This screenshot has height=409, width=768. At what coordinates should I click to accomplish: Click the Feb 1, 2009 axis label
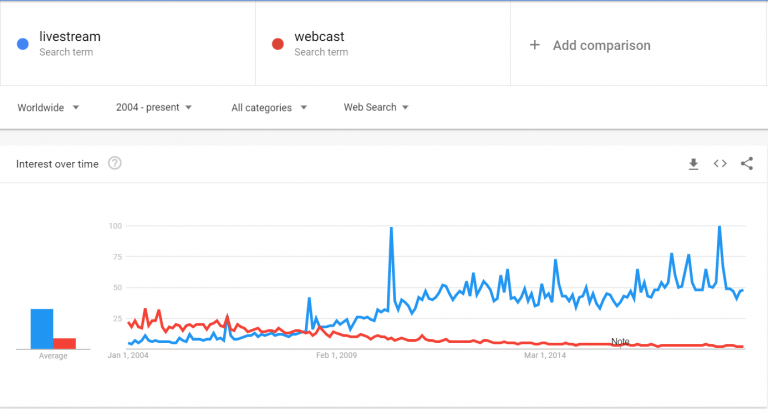coord(337,355)
